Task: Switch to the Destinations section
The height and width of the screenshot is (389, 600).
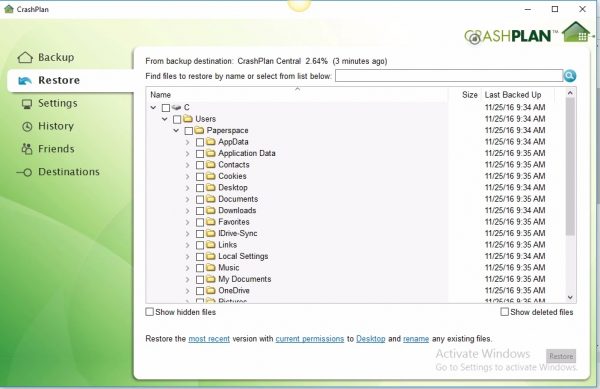Action: click(69, 172)
